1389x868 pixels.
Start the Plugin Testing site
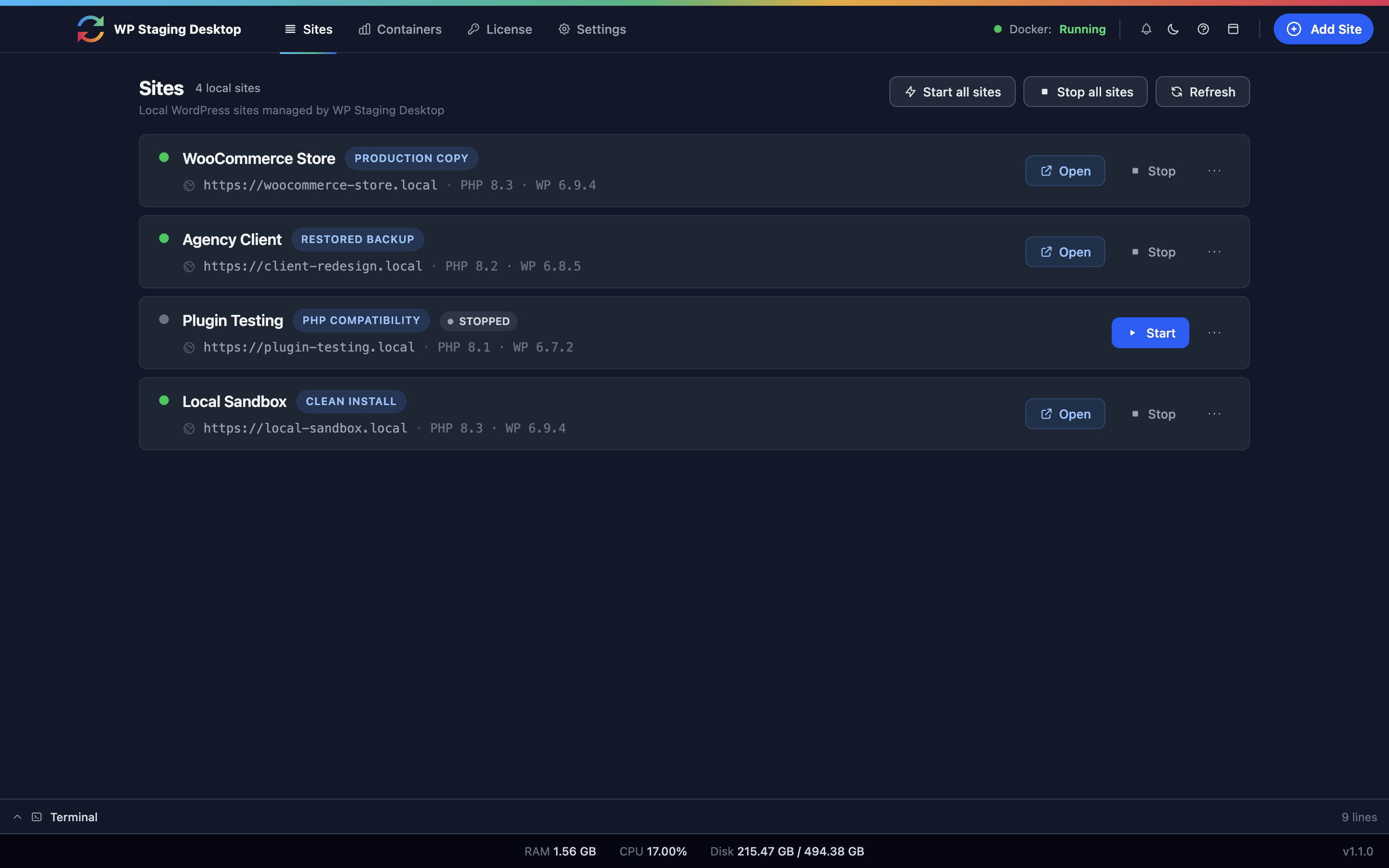tap(1150, 332)
